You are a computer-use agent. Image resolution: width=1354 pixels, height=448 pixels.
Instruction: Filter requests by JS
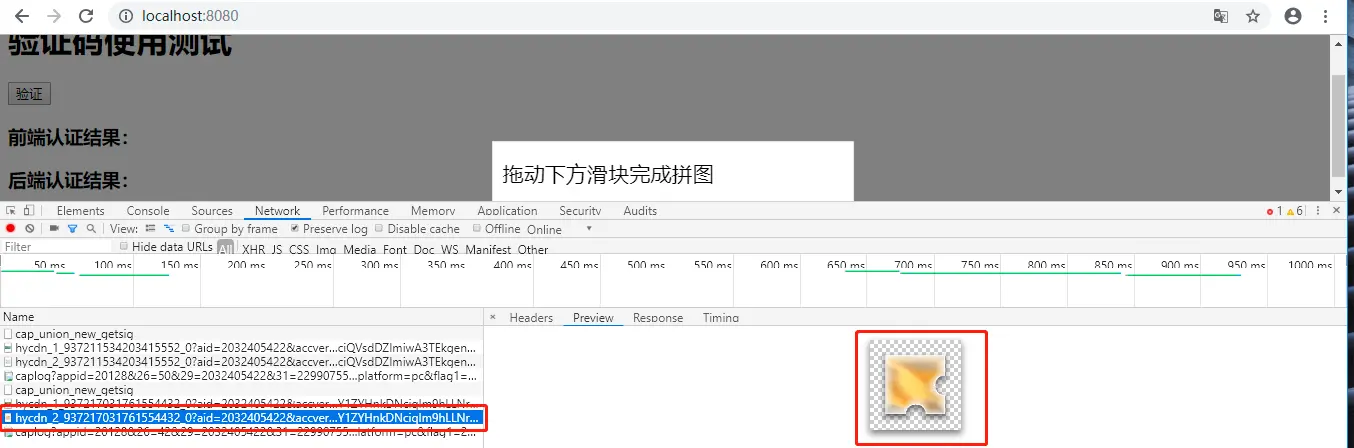click(277, 249)
